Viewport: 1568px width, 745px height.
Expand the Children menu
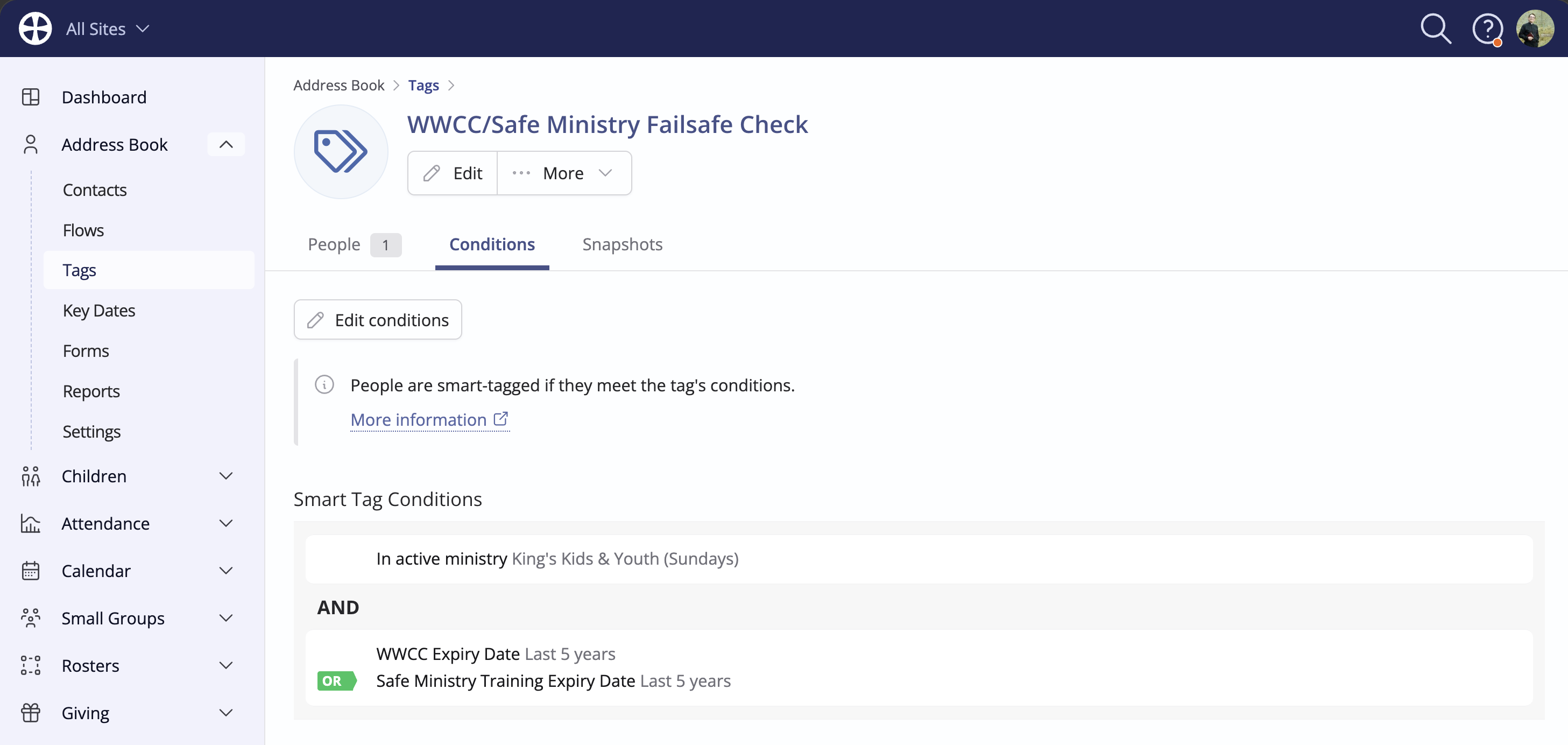point(226,476)
